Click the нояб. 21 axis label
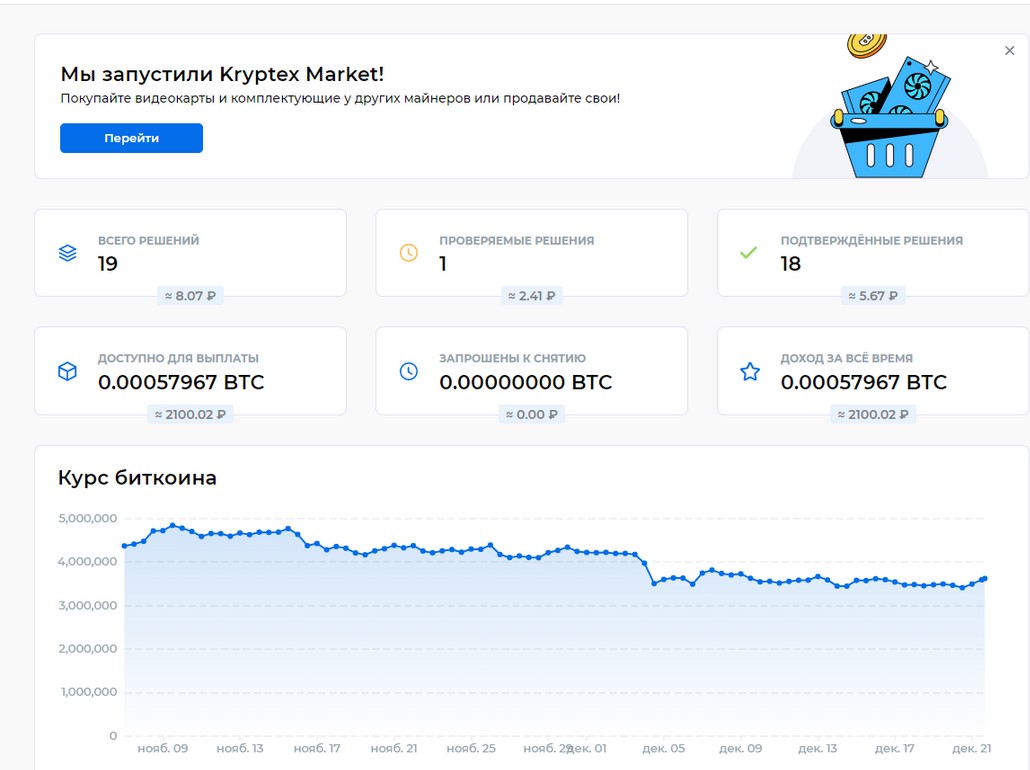1030x770 pixels. pos(393,748)
